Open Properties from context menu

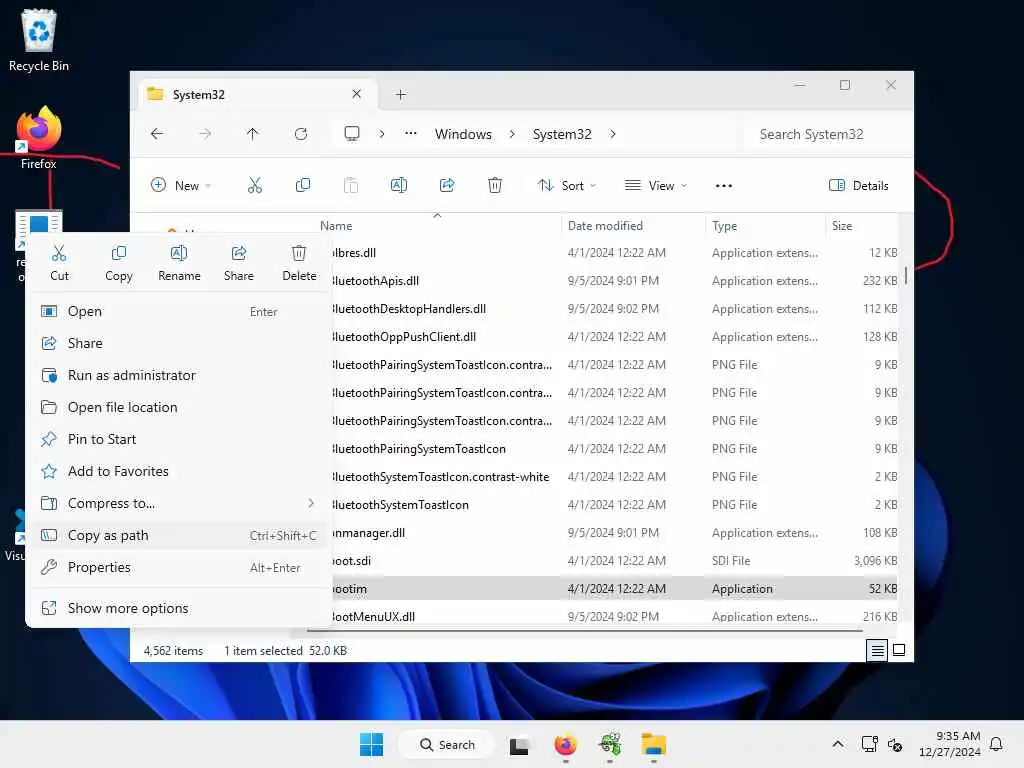click(x=177, y=568)
